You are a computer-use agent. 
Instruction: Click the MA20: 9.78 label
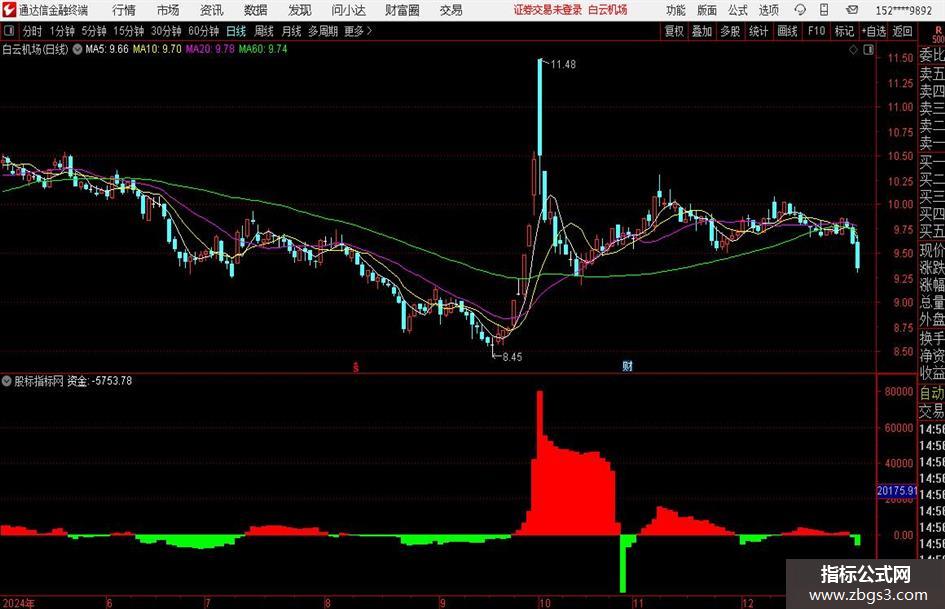click(x=210, y=49)
